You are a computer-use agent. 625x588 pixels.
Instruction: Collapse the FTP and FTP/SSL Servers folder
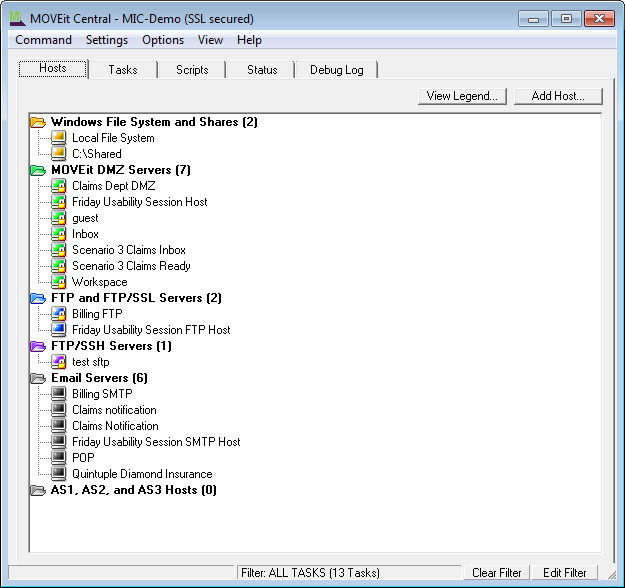click(38, 298)
